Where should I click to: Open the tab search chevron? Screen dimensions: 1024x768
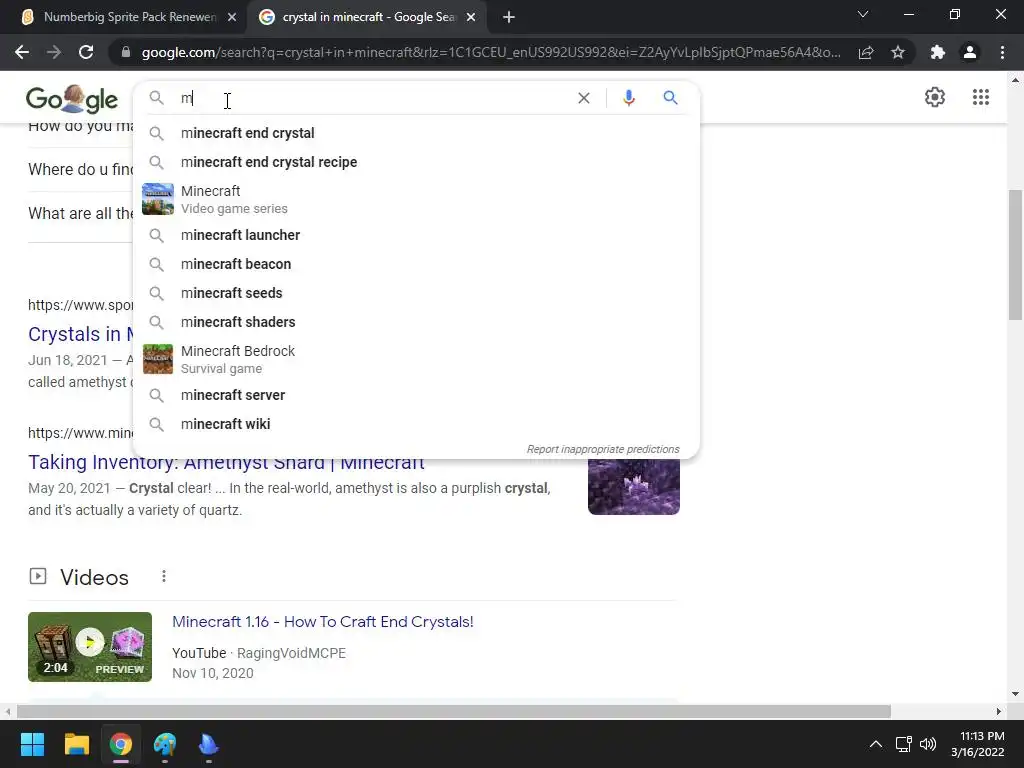click(x=863, y=14)
